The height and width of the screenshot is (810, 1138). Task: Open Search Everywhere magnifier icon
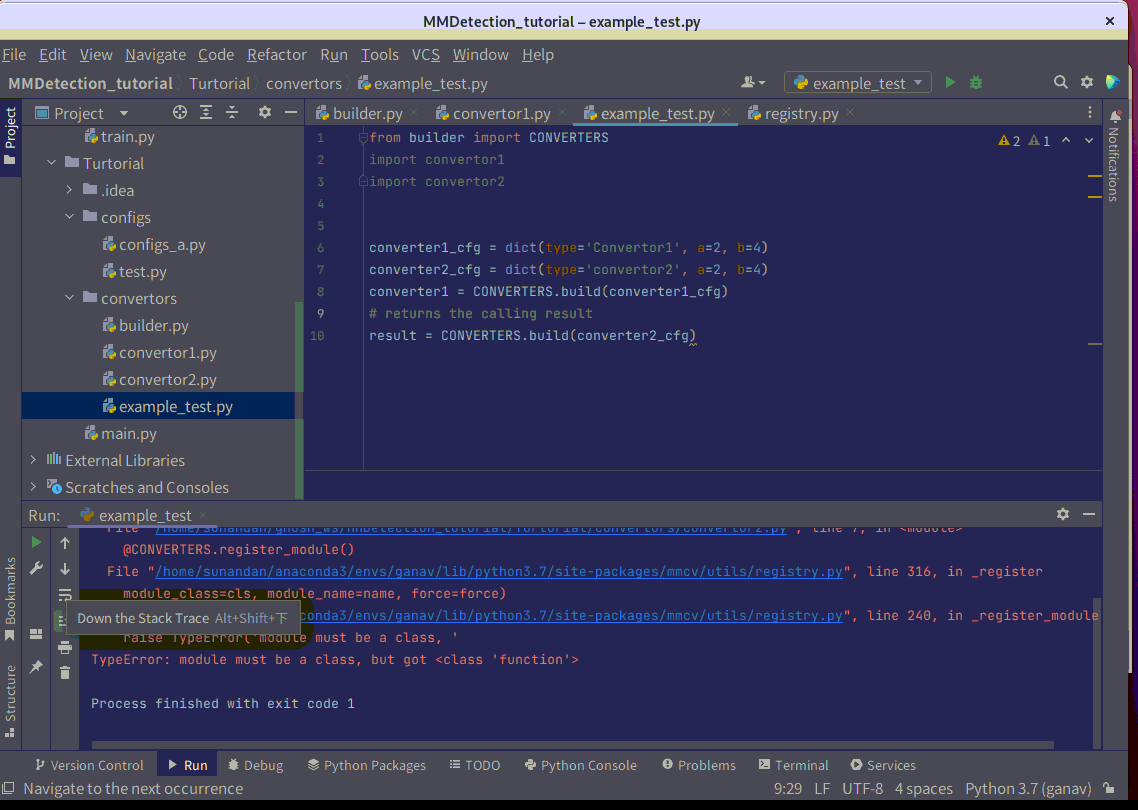1060,83
